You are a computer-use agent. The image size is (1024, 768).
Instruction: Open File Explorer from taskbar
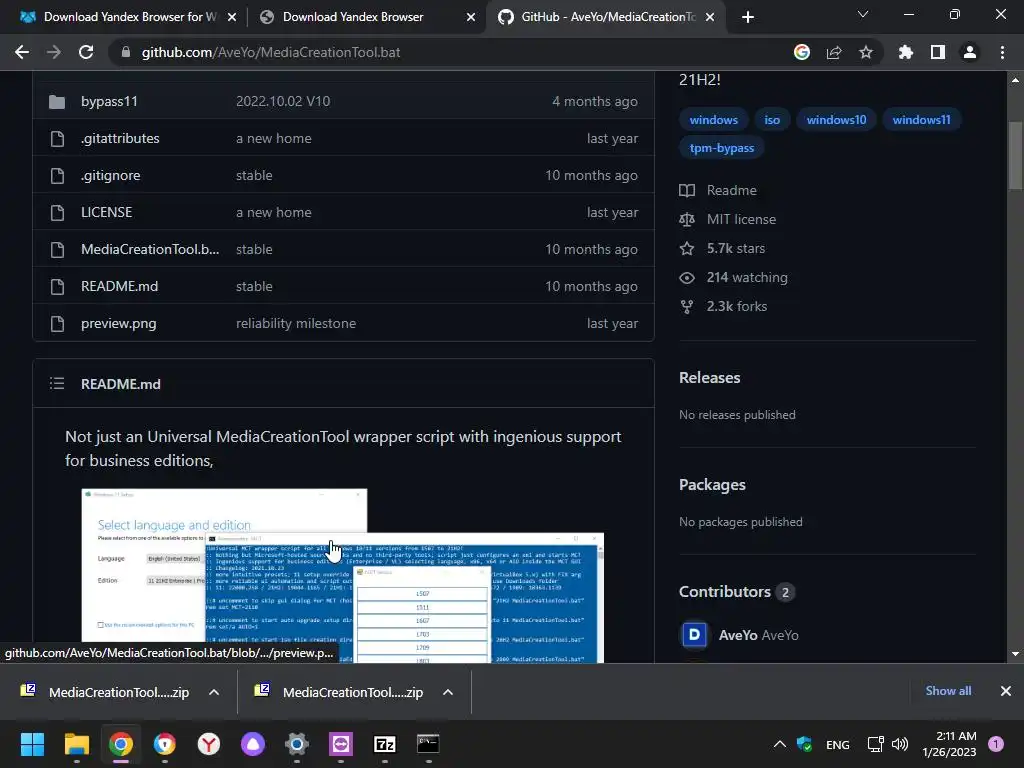point(76,744)
